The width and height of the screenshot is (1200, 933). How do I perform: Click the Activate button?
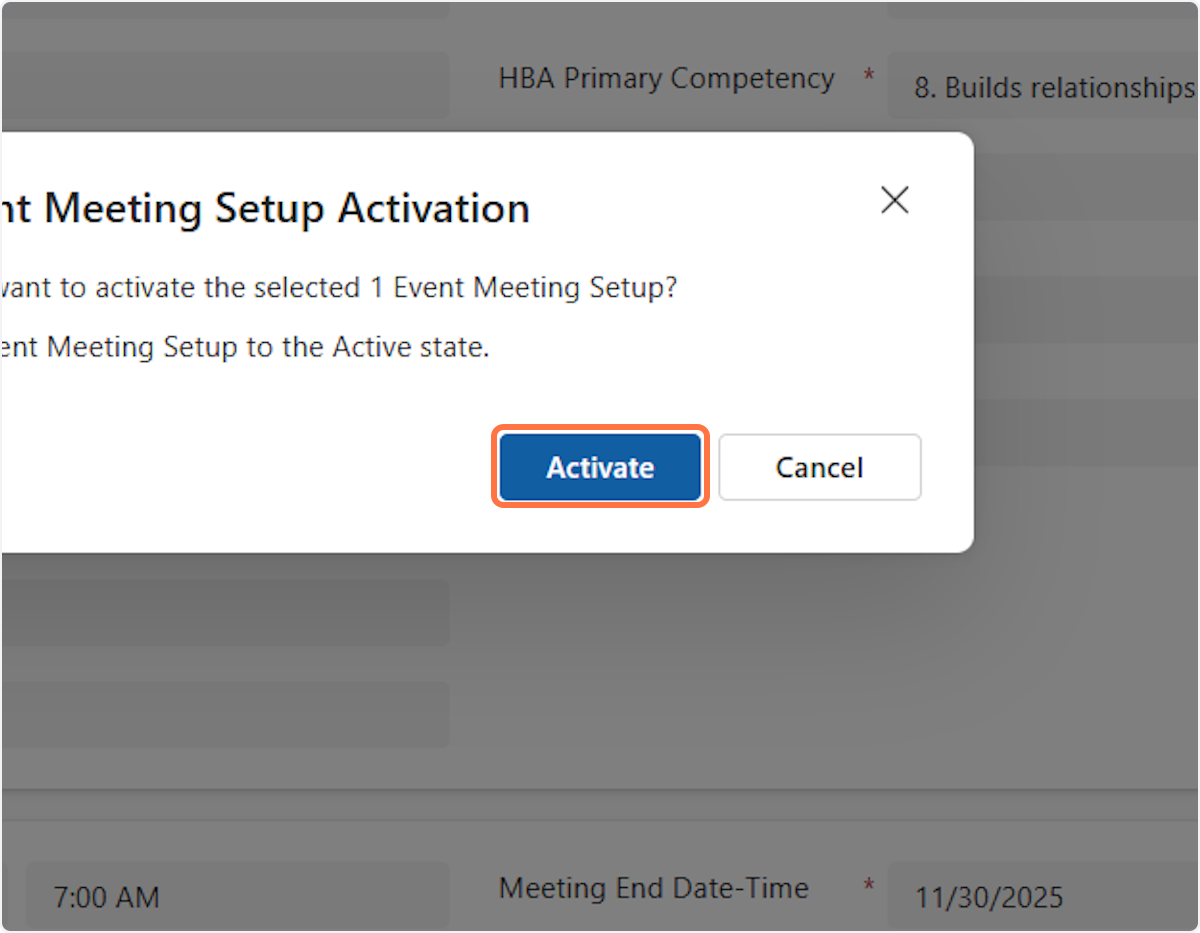tap(600, 467)
